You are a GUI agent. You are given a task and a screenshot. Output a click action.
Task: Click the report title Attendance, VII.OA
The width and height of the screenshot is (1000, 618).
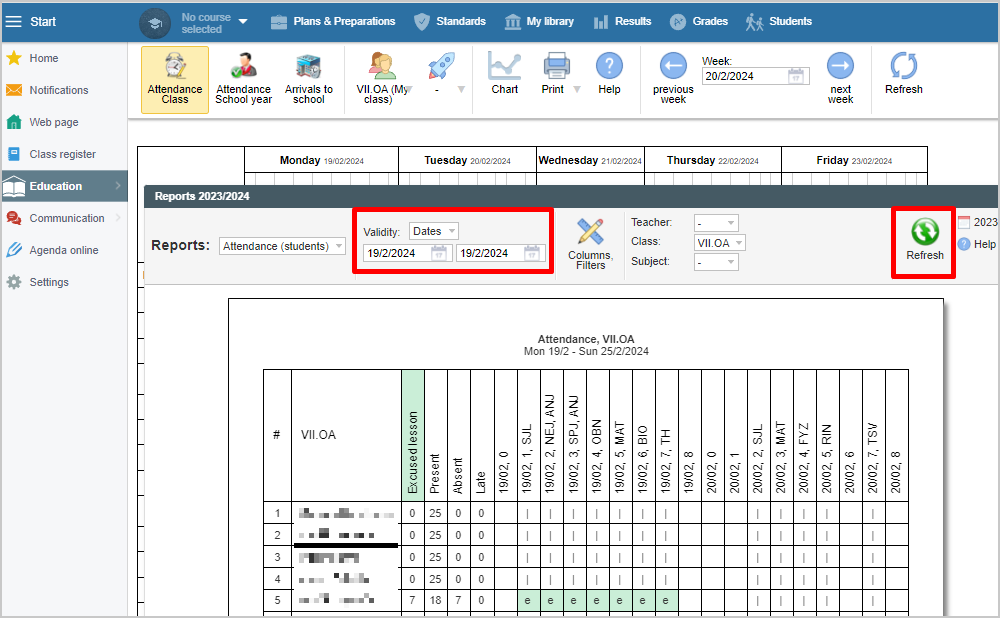pyautogui.click(x=585, y=339)
